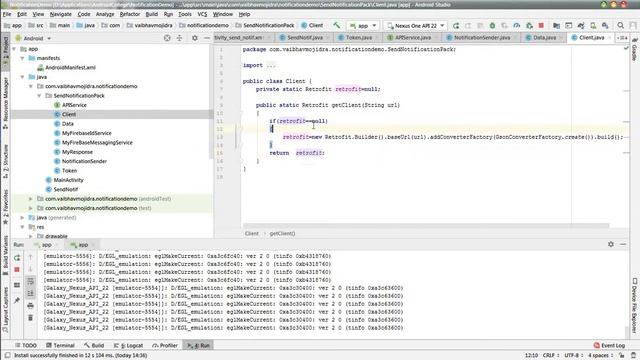Expand the java (generated) folder
Viewport: 640px width, 360px height.
pos(22,218)
